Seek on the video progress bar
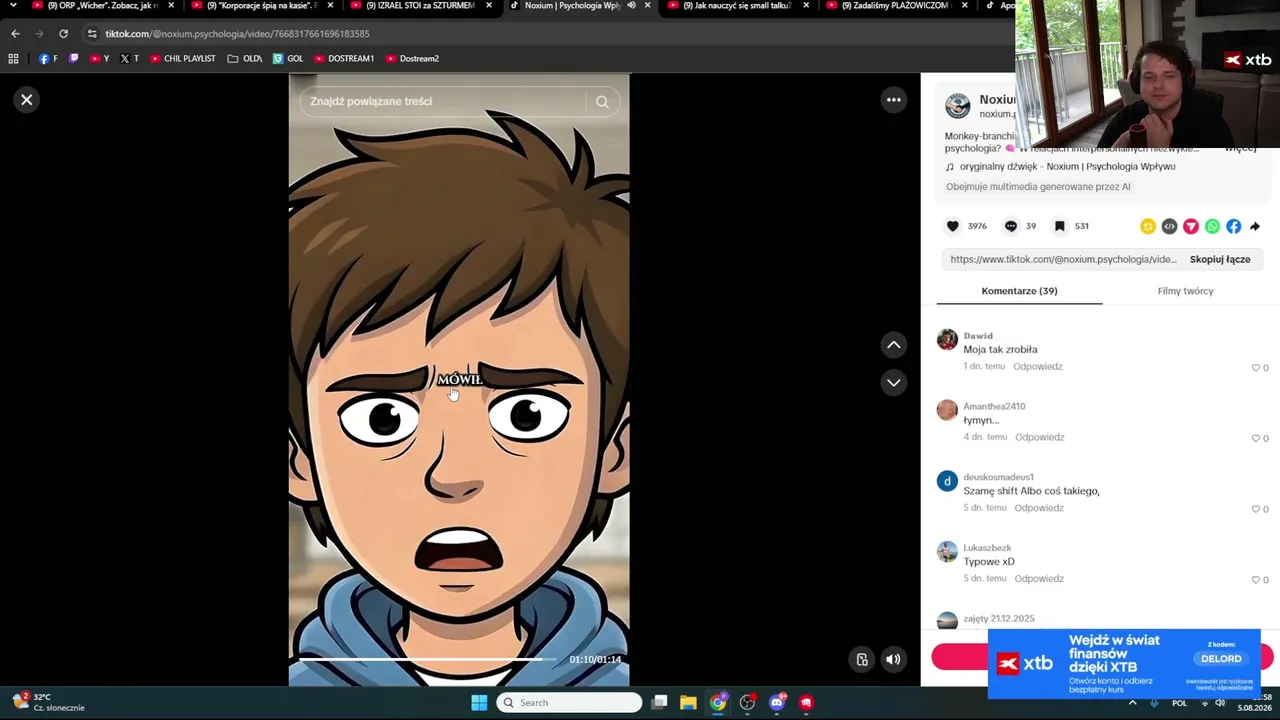1280x720 pixels. (429, 659)
